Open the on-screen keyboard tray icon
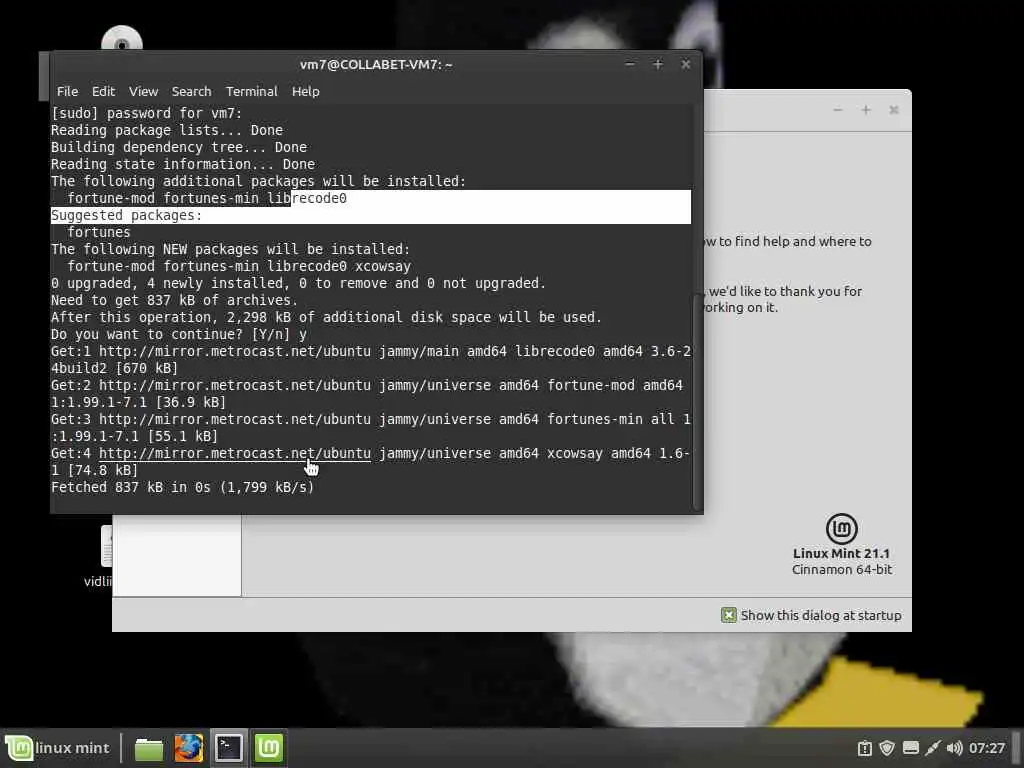The image size is (1024, 768). (910, 748)
